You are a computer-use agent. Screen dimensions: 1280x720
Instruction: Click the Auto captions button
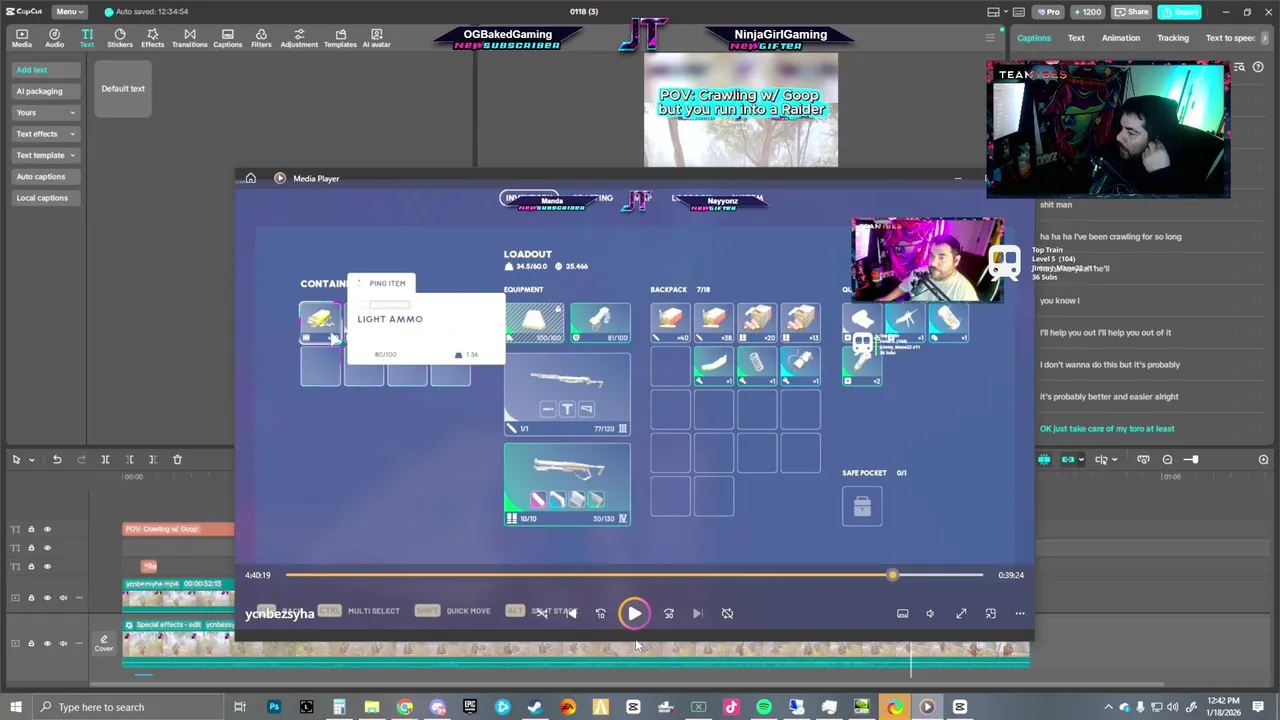(x=45, y=176)
